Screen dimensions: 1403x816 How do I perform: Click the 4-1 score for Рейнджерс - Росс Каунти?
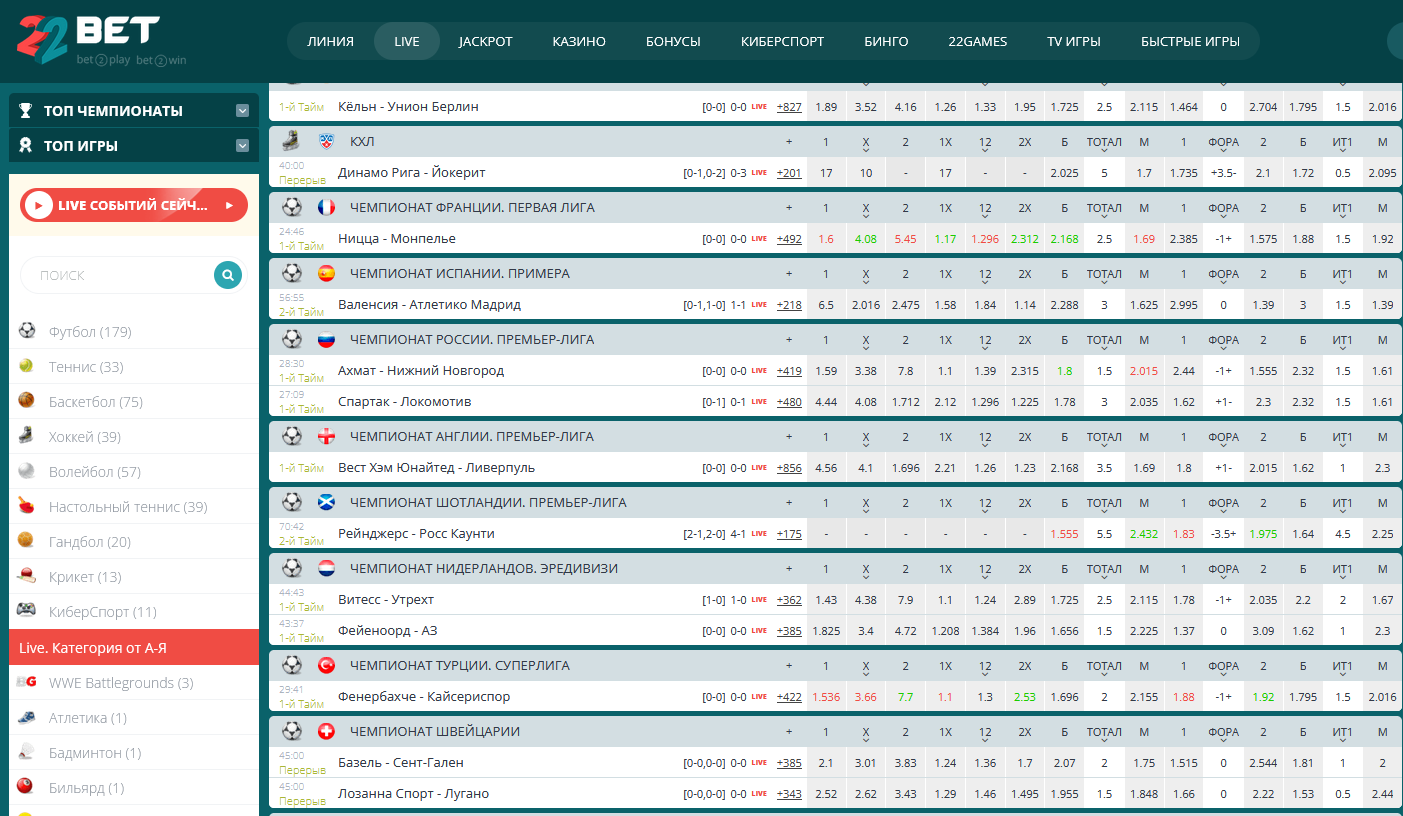click(x=738, y=534)
